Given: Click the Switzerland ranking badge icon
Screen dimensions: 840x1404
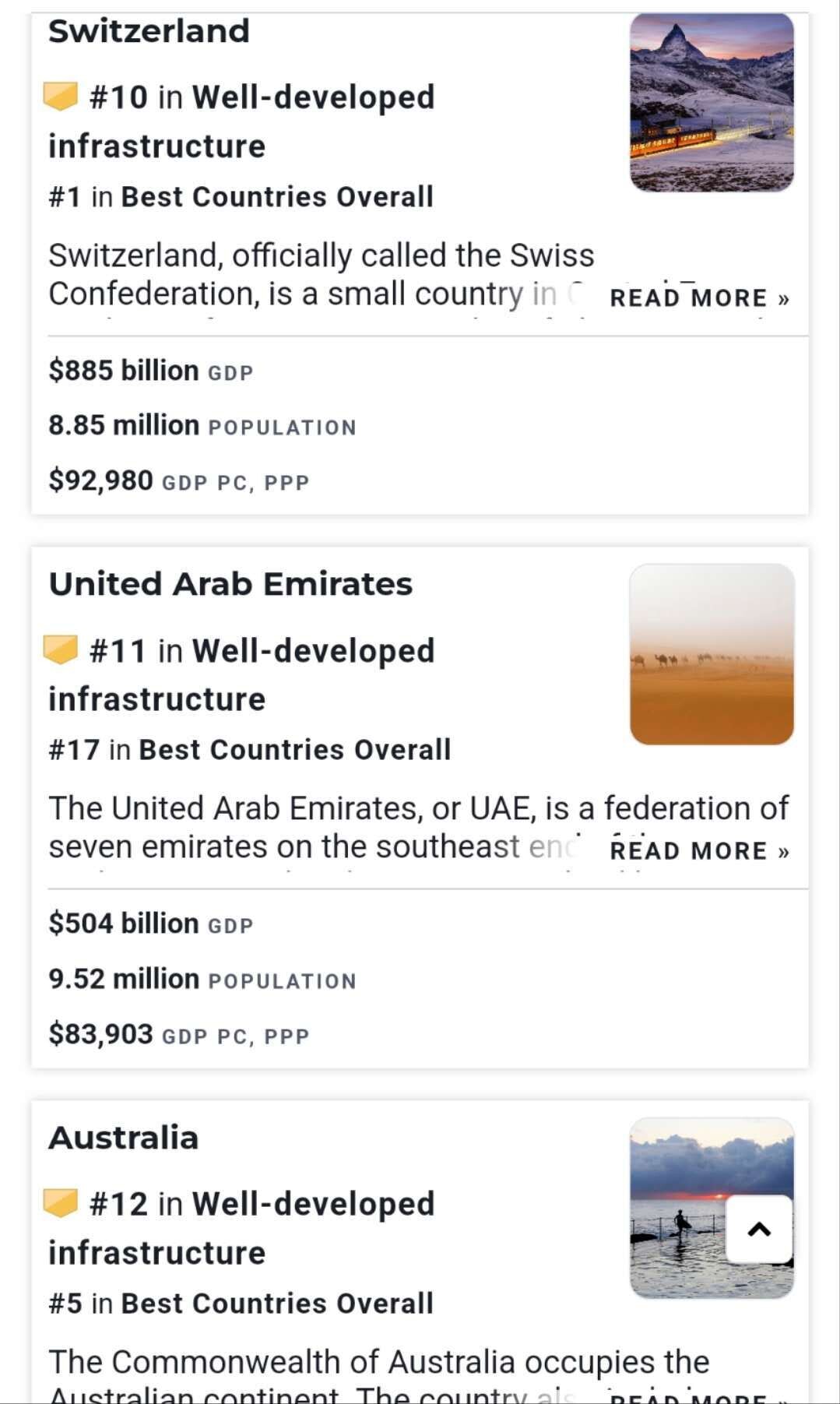Looking at the screenshot, I should click(60, 97).
